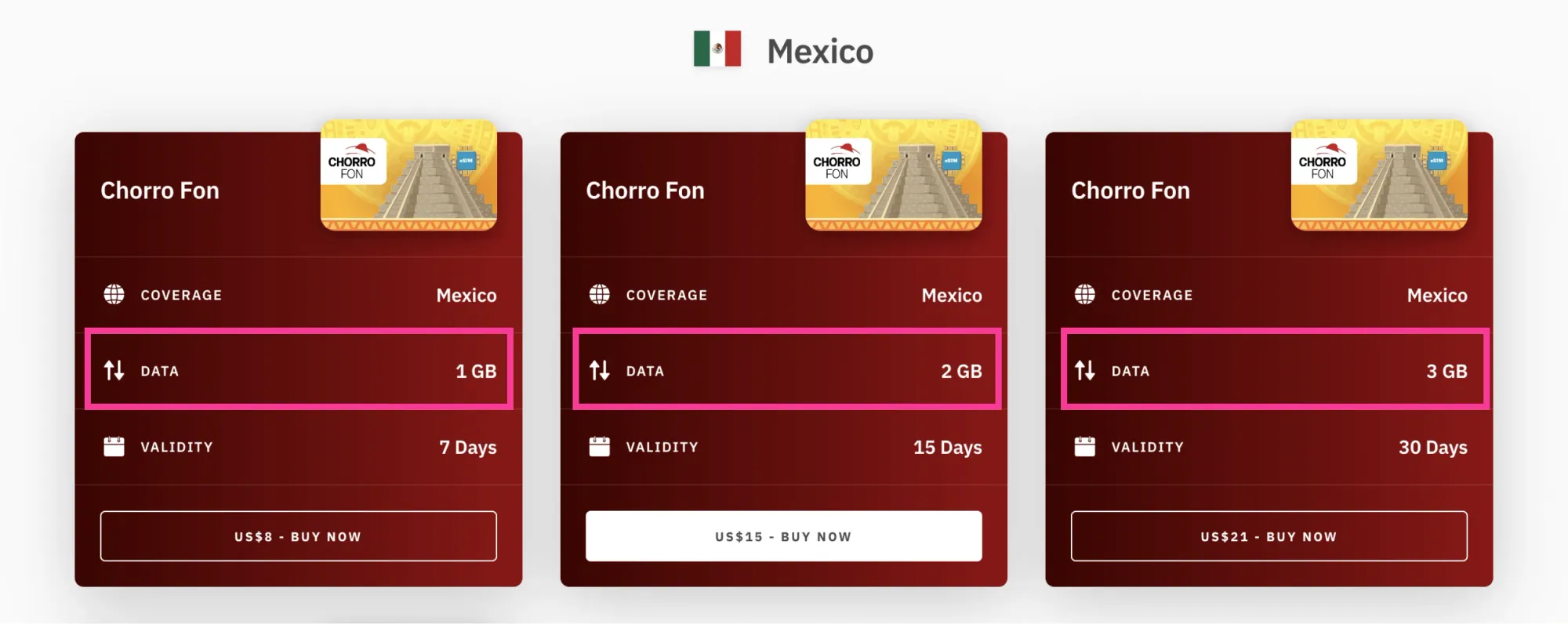Open the Chorro Fon pyramid image on 2 GB card
The width and height of the screenshot is (1568, 624).
894,175
